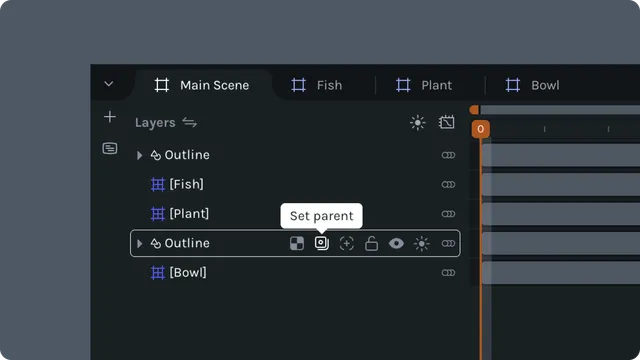The height and width of the screenshot is (360, 640).
Task: Click the link icon on top Outline row
Action: coord(448,155)
